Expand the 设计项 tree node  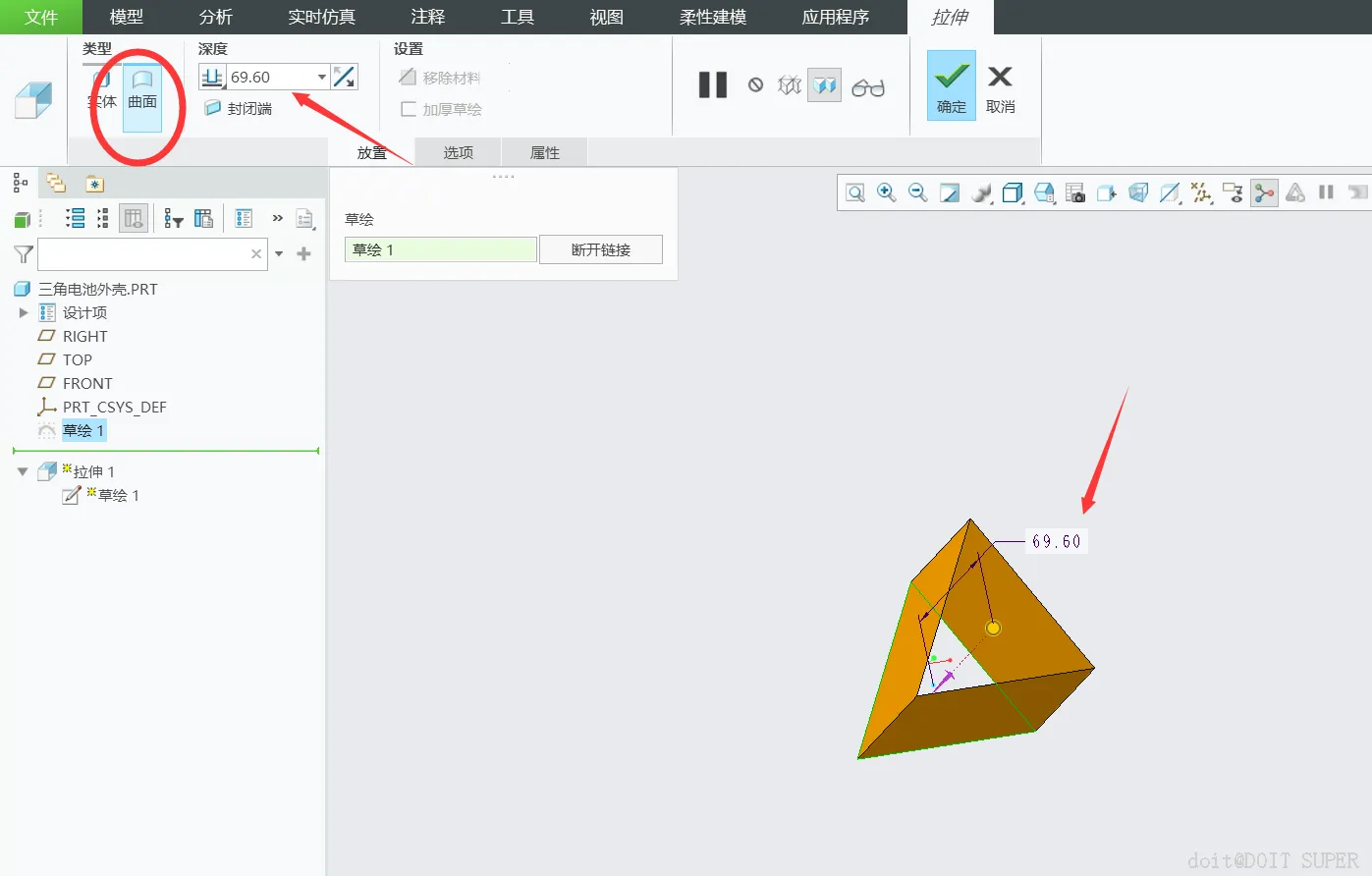[x=24, y=312]
